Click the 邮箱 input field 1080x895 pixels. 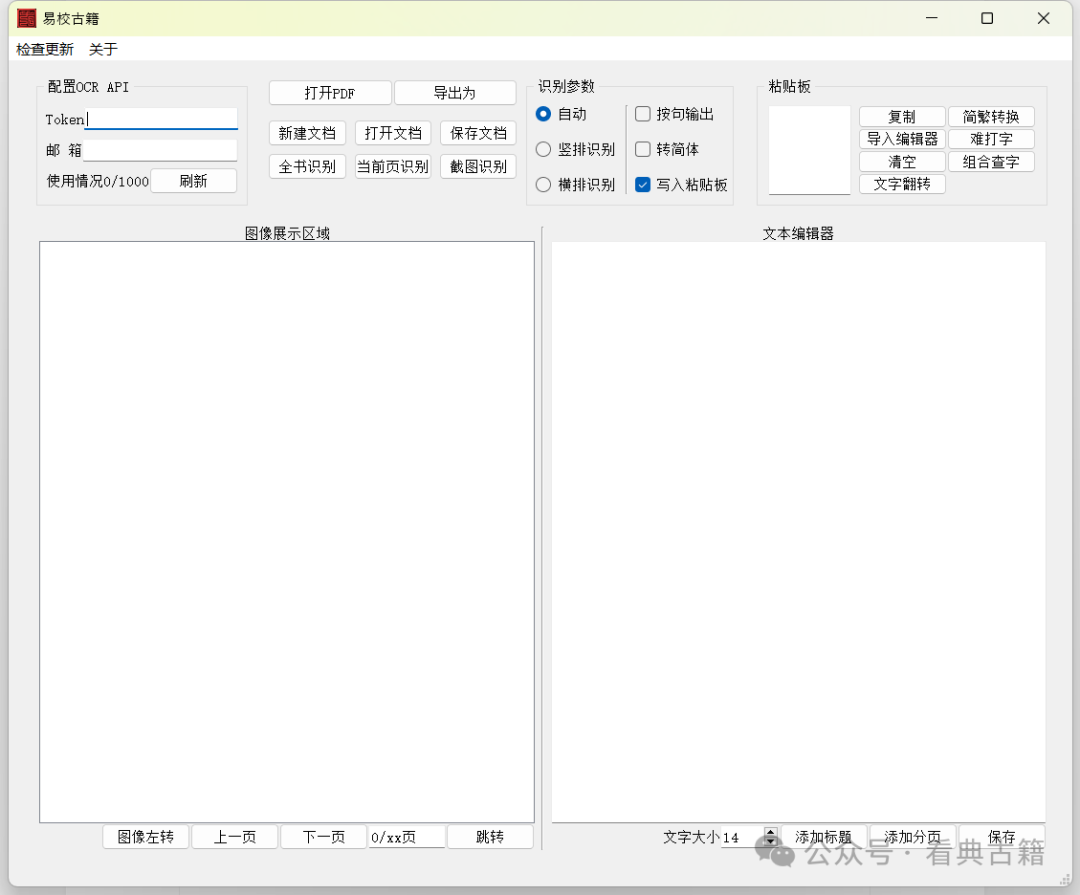160,150
